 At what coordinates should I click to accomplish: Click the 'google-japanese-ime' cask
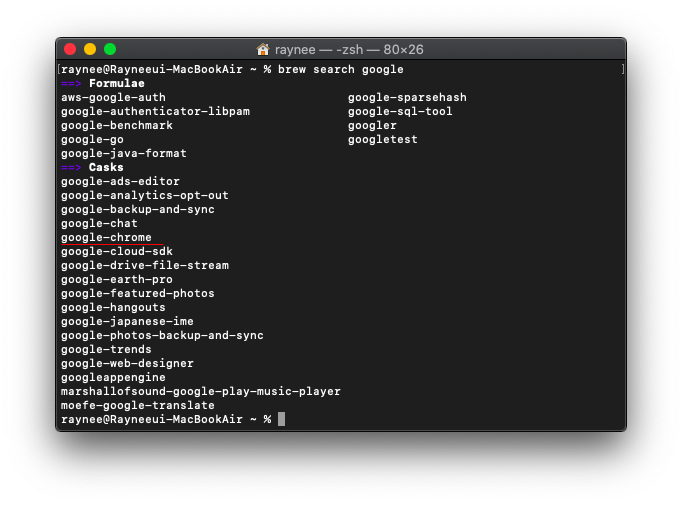click(127, 321)
